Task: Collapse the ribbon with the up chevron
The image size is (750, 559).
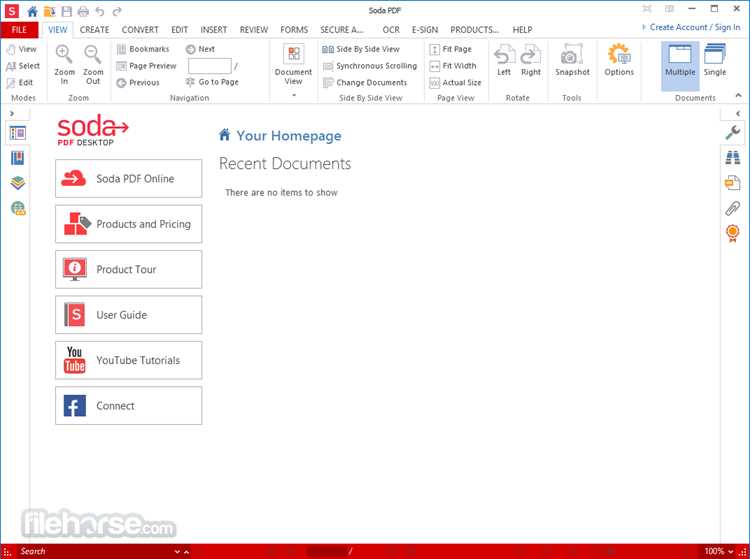Action: click(738, 96)
